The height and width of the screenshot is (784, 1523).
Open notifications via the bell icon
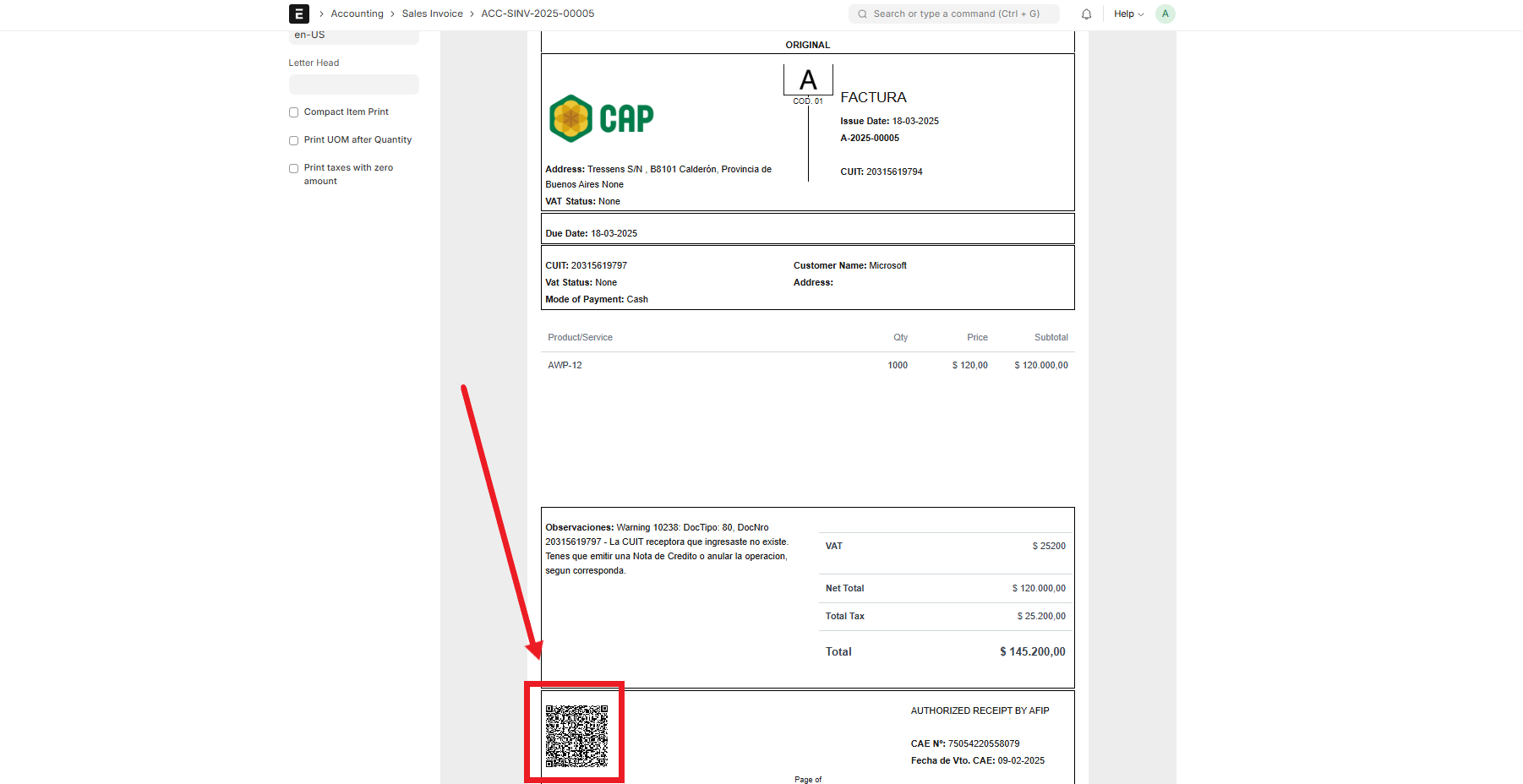[1087, 14]
